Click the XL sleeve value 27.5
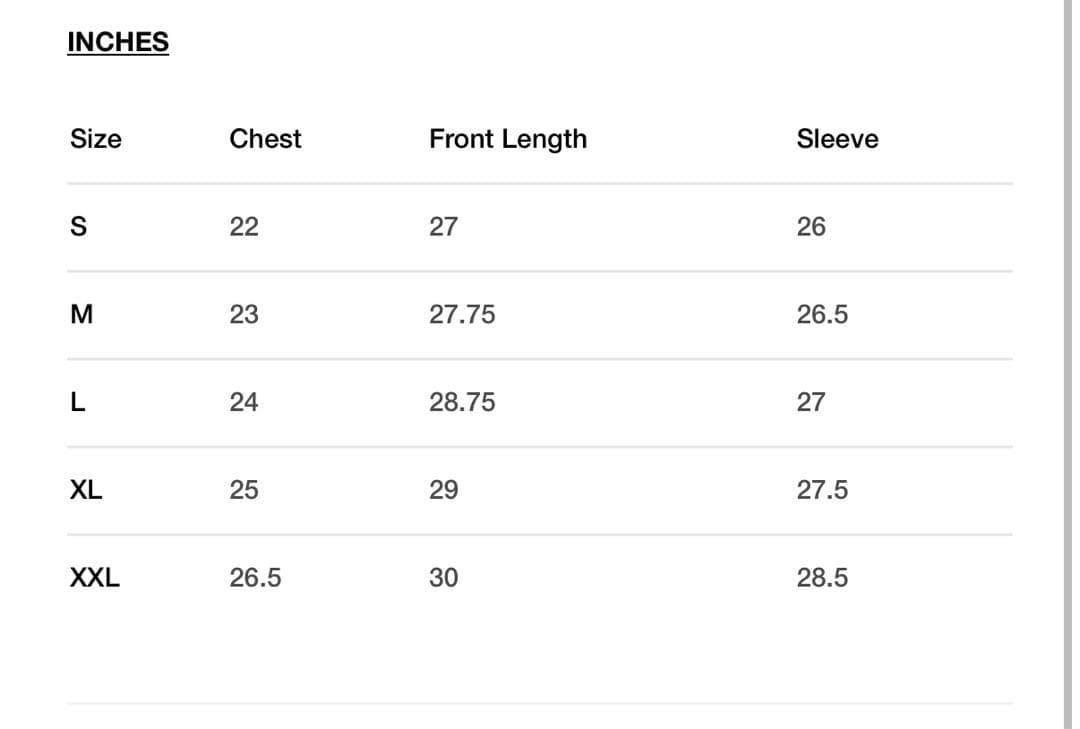This screenshot has height=729, width=1080. 822,490
